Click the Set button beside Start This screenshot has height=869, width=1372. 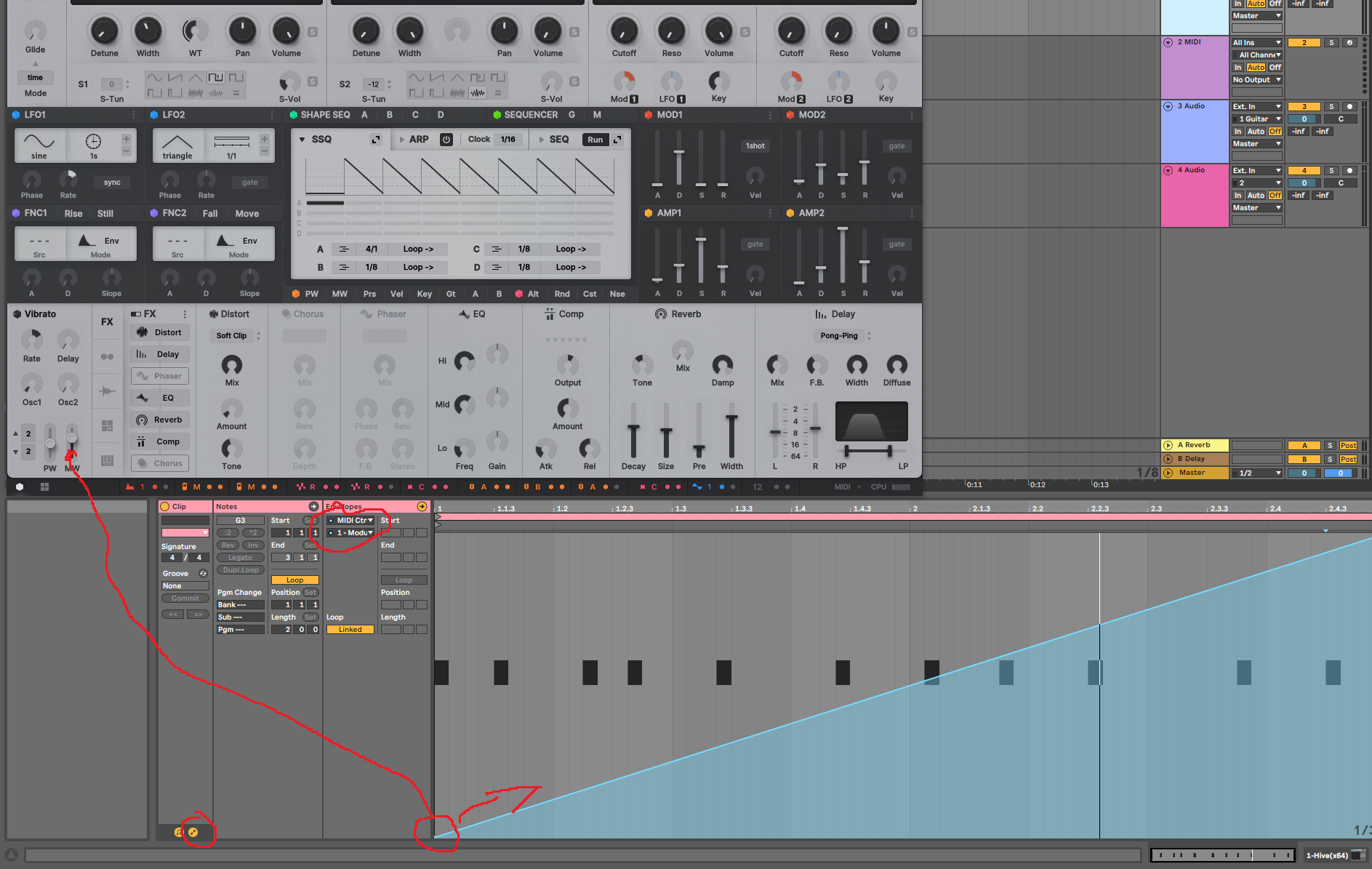pos(310,521)
